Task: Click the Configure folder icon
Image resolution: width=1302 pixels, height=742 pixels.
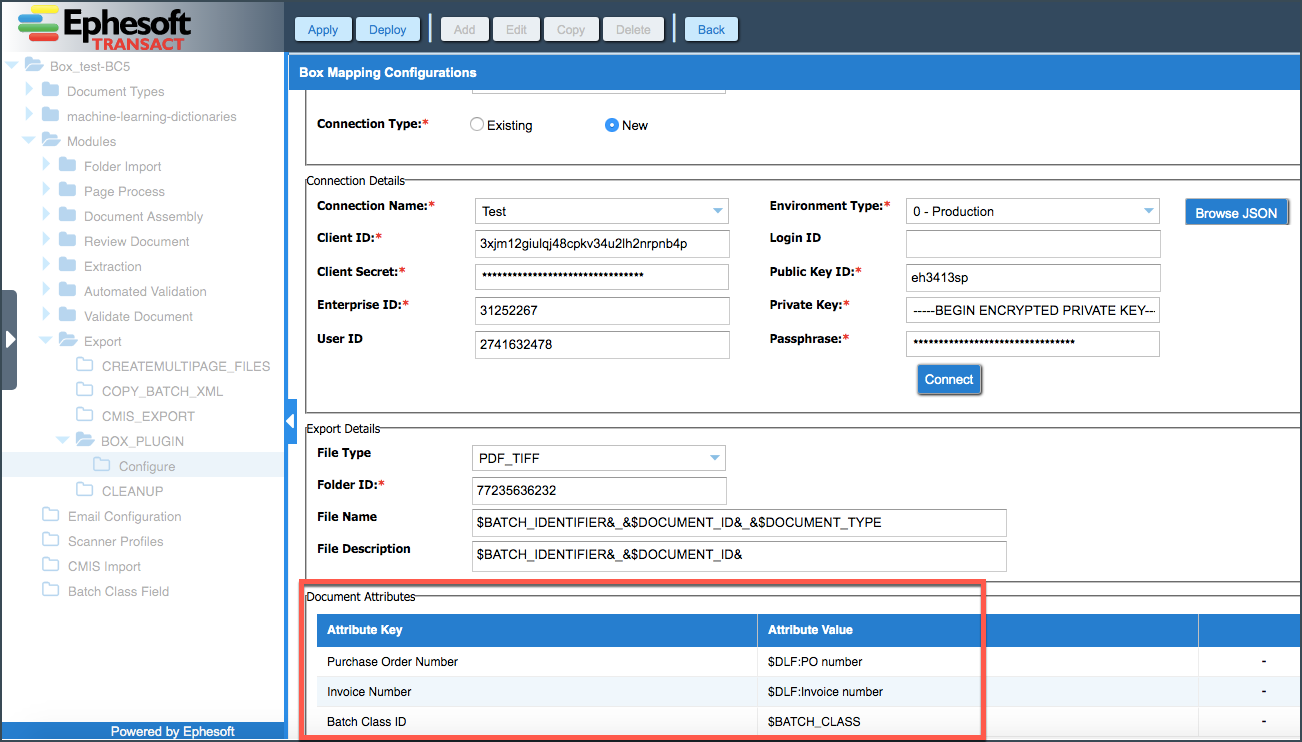Action: [102, 466]
